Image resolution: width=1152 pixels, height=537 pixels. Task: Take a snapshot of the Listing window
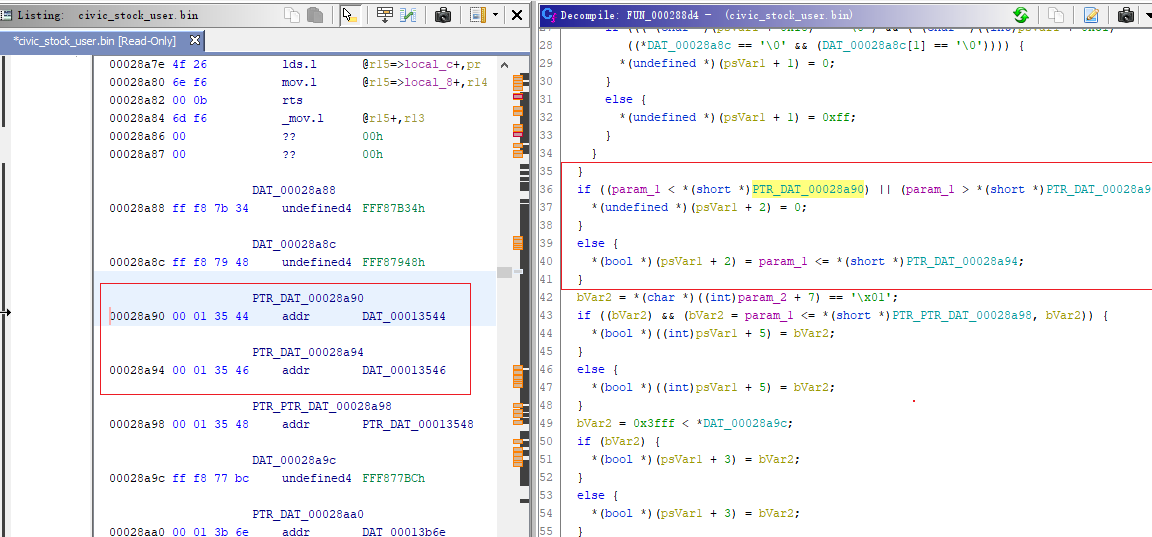443,15
